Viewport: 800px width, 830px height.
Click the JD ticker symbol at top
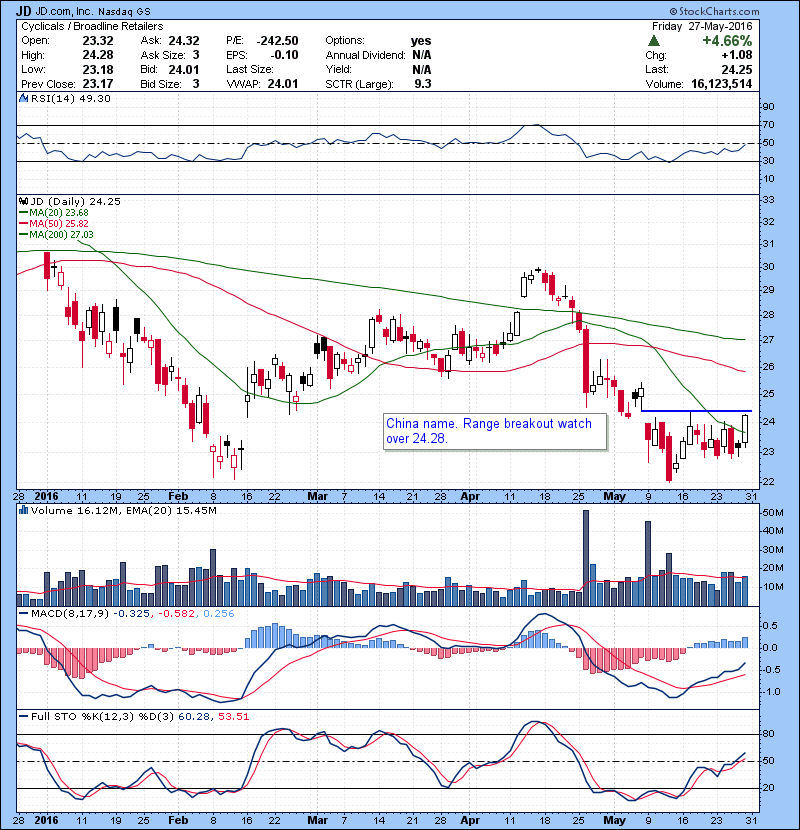(x=23, y=11)
